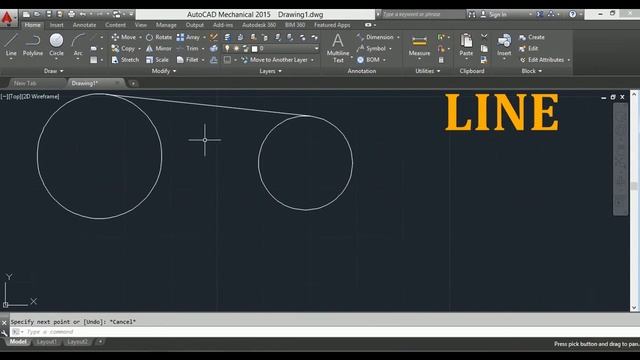Switch to the Insert ribbon tab
This screenshot has width=640, height=360.
(x=56, y=25)
